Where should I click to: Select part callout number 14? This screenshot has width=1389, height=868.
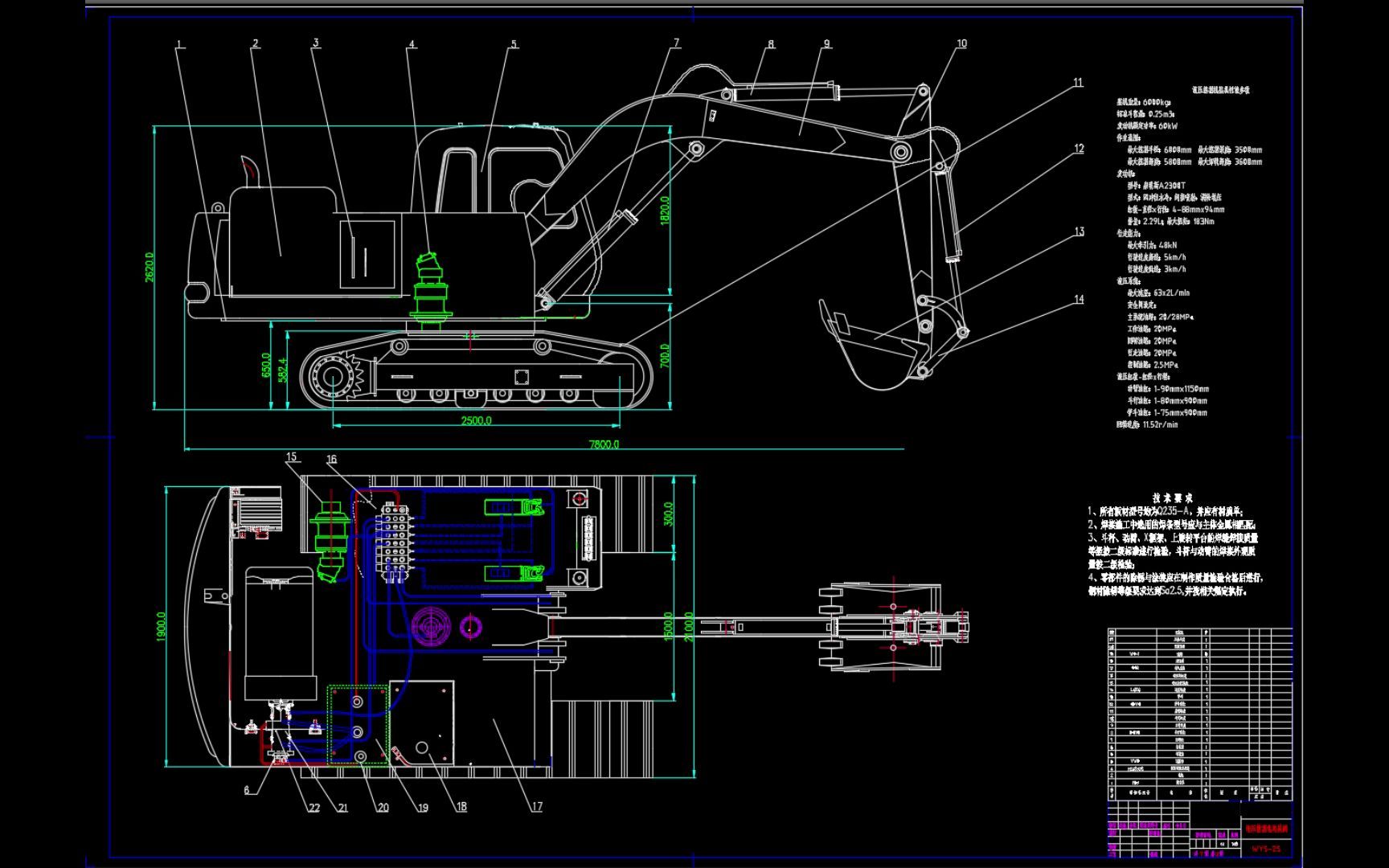click(x=1079, y=299)
